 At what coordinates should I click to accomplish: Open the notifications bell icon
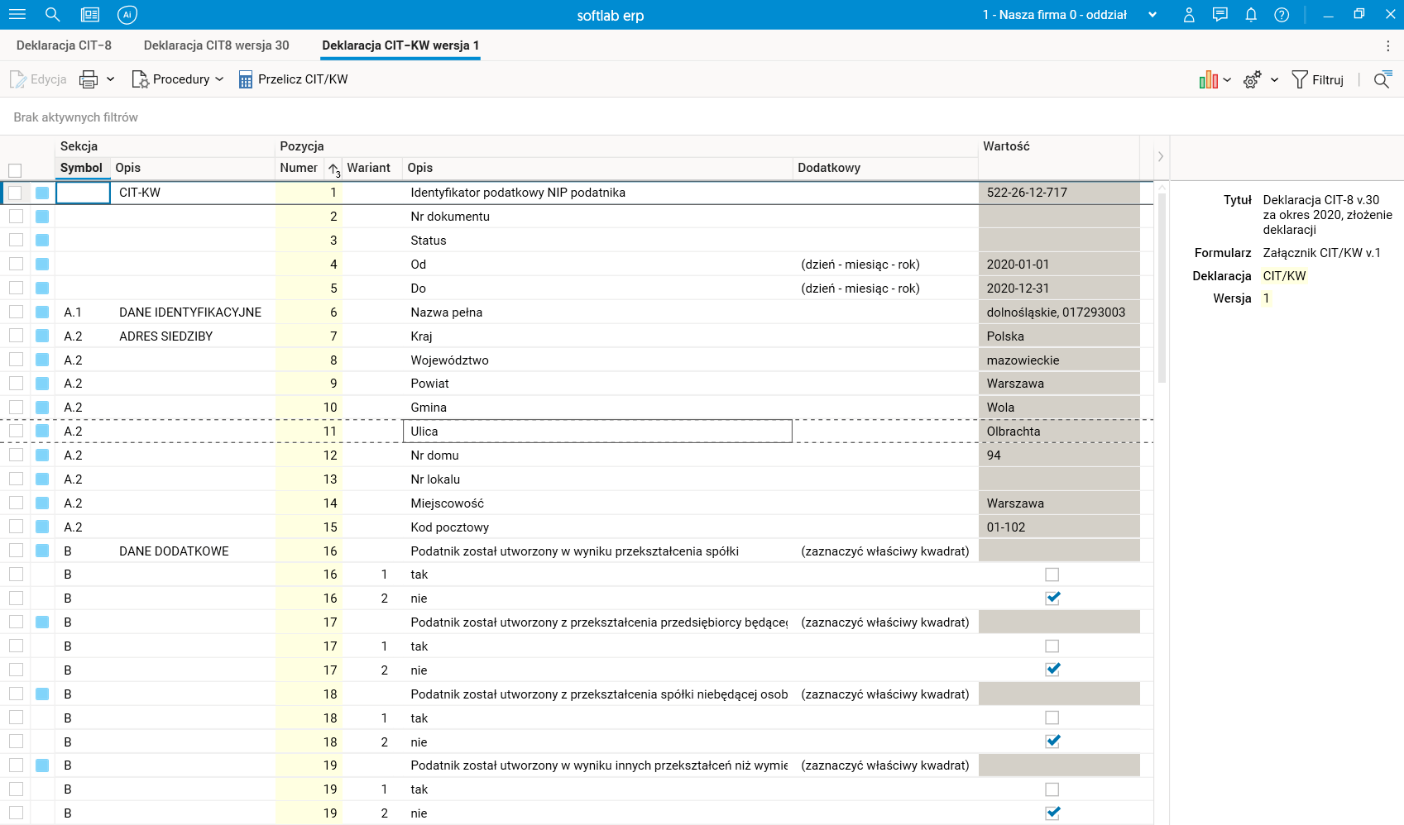[1250, 15]
